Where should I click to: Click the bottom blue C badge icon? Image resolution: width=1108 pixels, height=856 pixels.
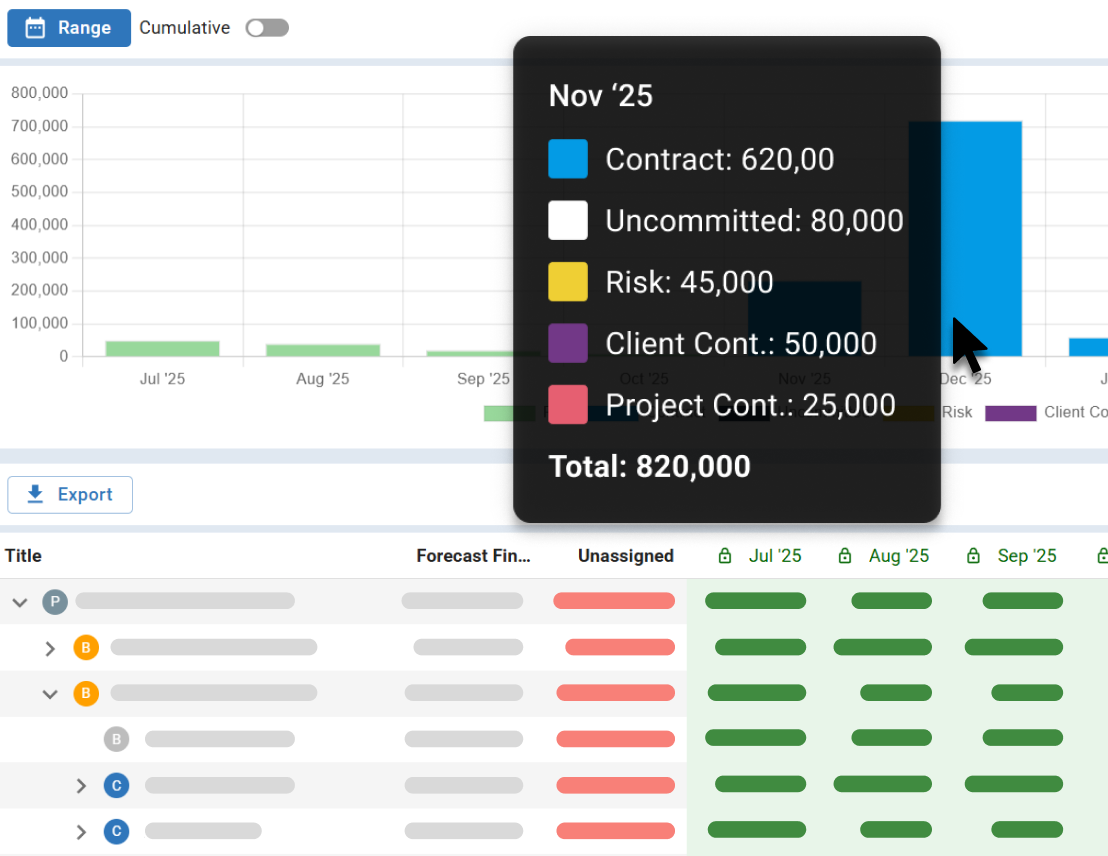tap(117, 831)
